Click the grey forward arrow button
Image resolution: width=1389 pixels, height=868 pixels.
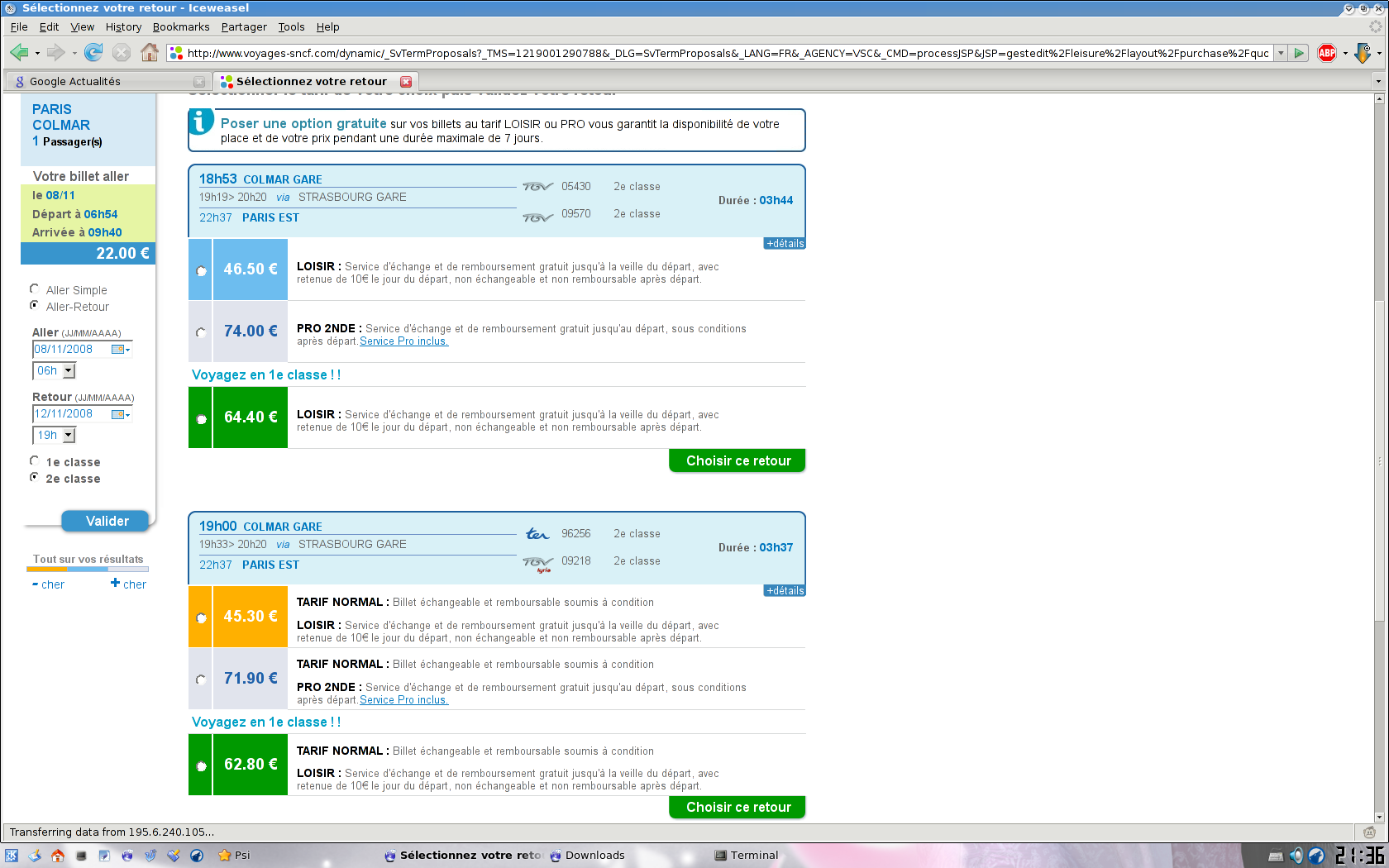tap(55, 53)
